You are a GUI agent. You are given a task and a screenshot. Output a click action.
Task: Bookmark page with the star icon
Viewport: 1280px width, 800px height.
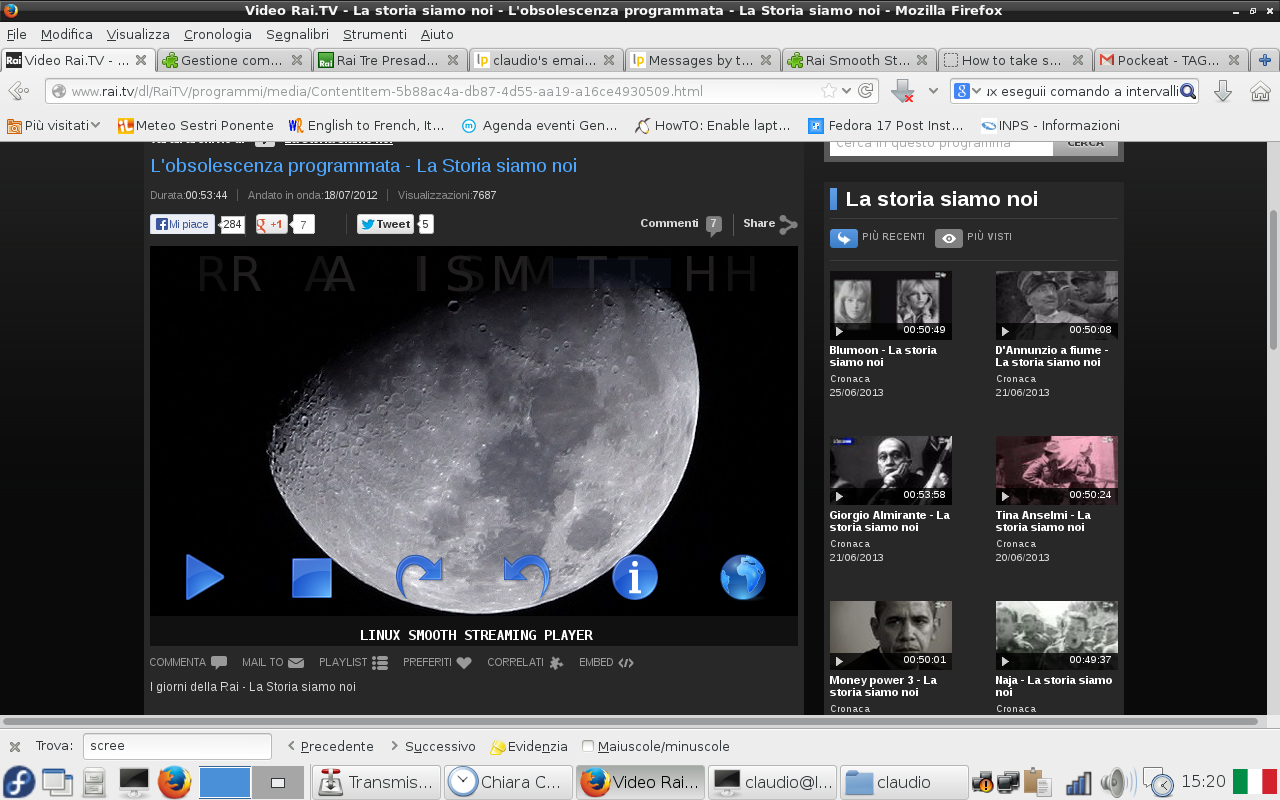tap(829, 92)
